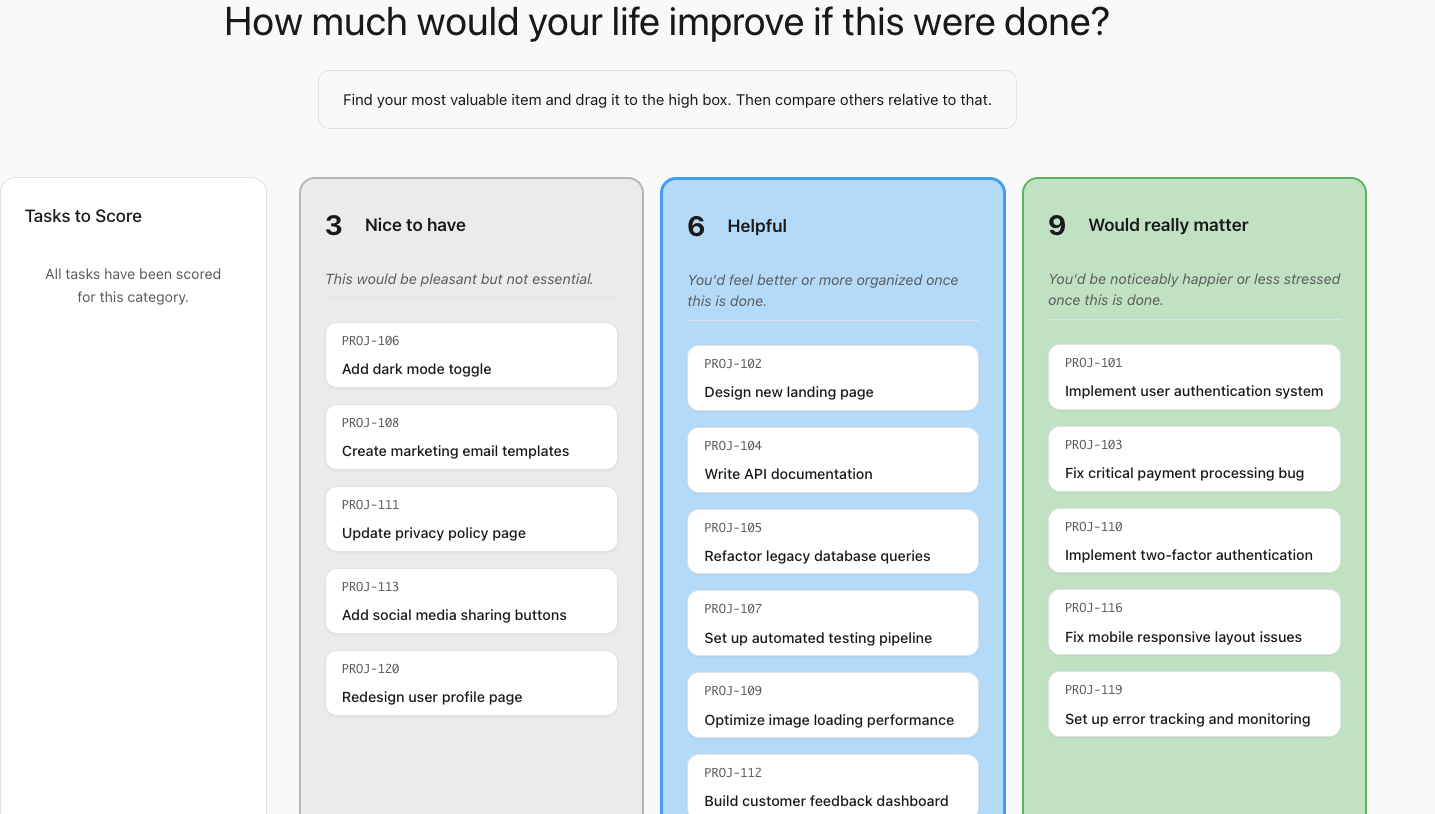The height and width of the screenshot is (814, 1435).
Task: Select the "Fix critical payment processing bug" card
Action: pyautogui.click(x=1193, y=459)
